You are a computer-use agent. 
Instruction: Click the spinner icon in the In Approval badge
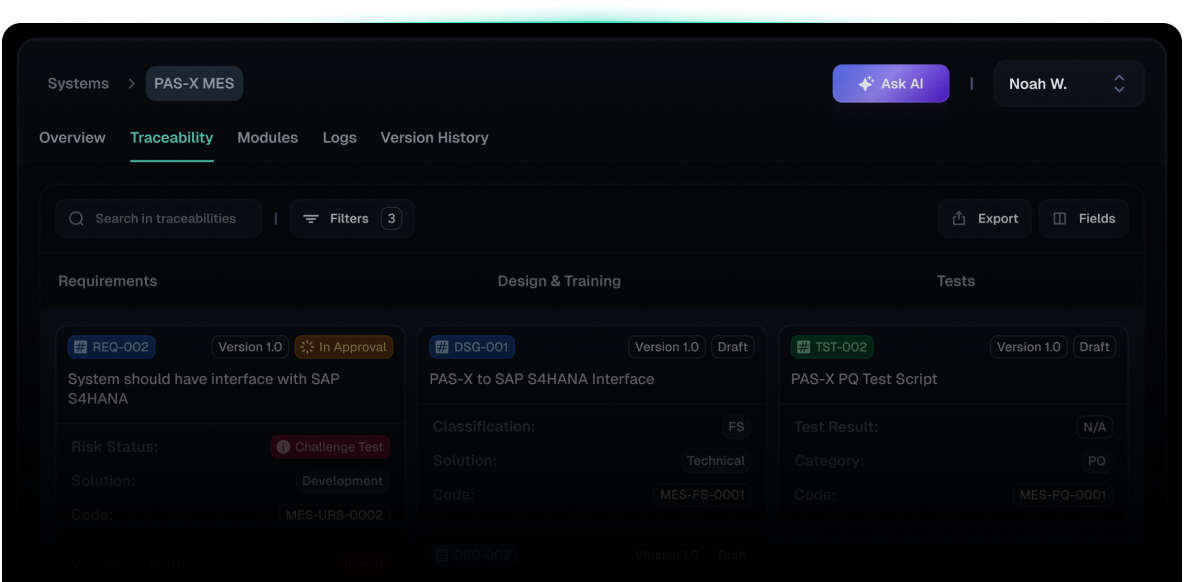pyautogui.click(x=311, y=347)
